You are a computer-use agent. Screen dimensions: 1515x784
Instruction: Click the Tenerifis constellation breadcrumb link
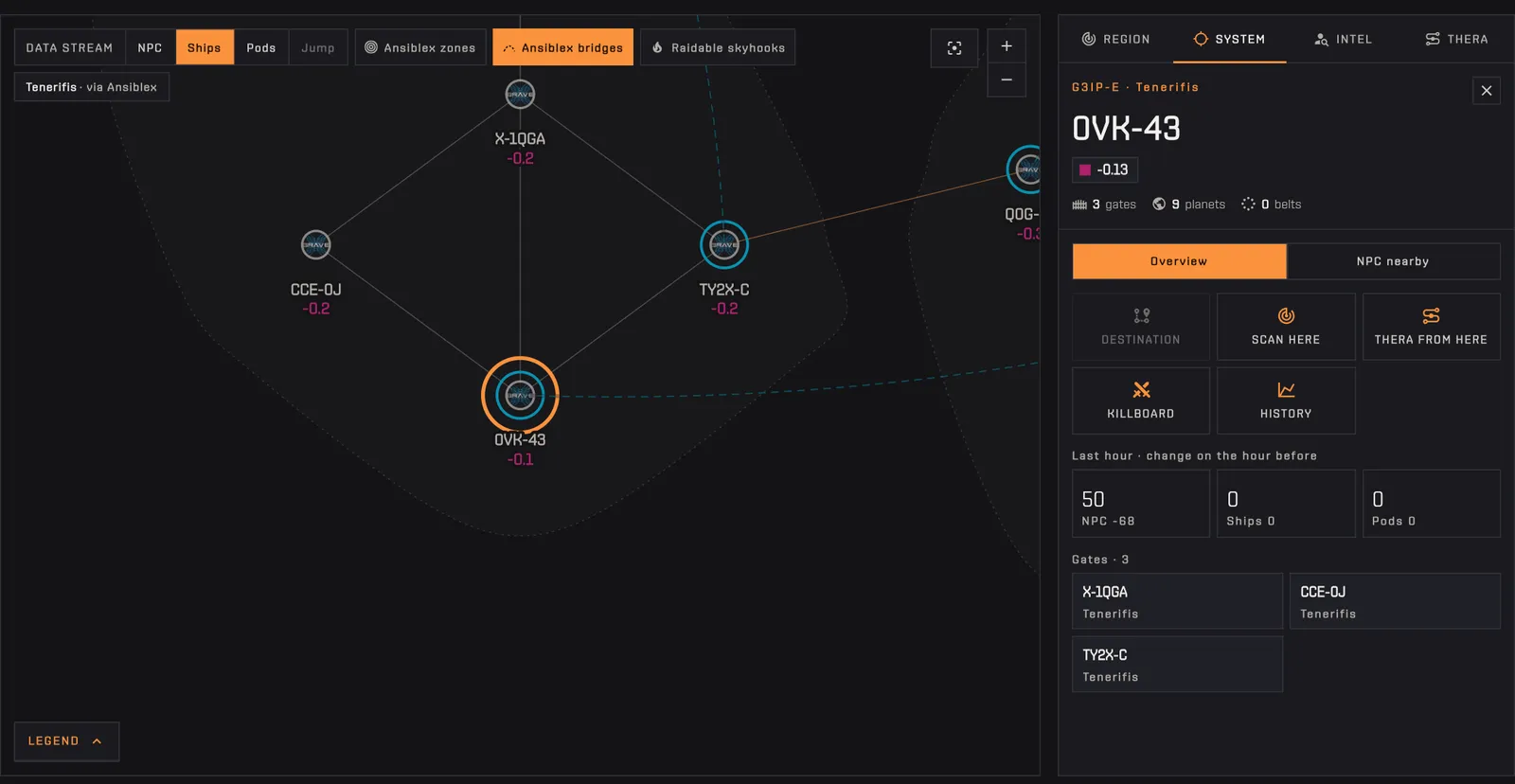coord(1167,87)
